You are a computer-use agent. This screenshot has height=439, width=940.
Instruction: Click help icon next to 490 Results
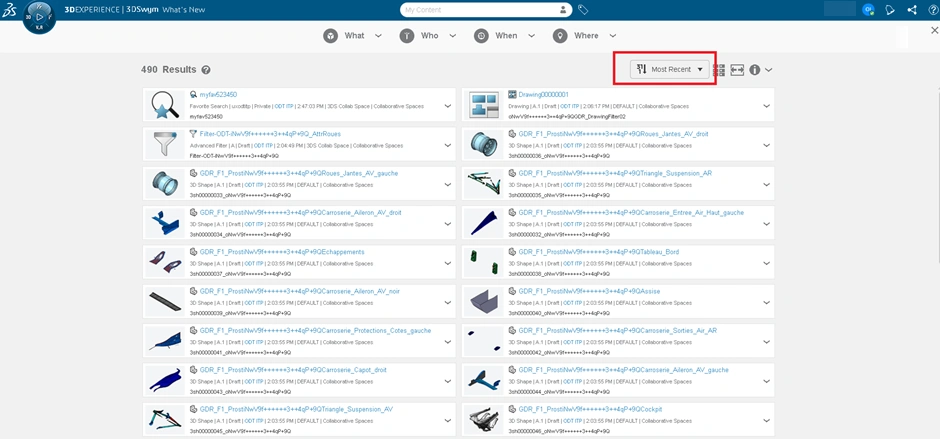pos(206,70)
